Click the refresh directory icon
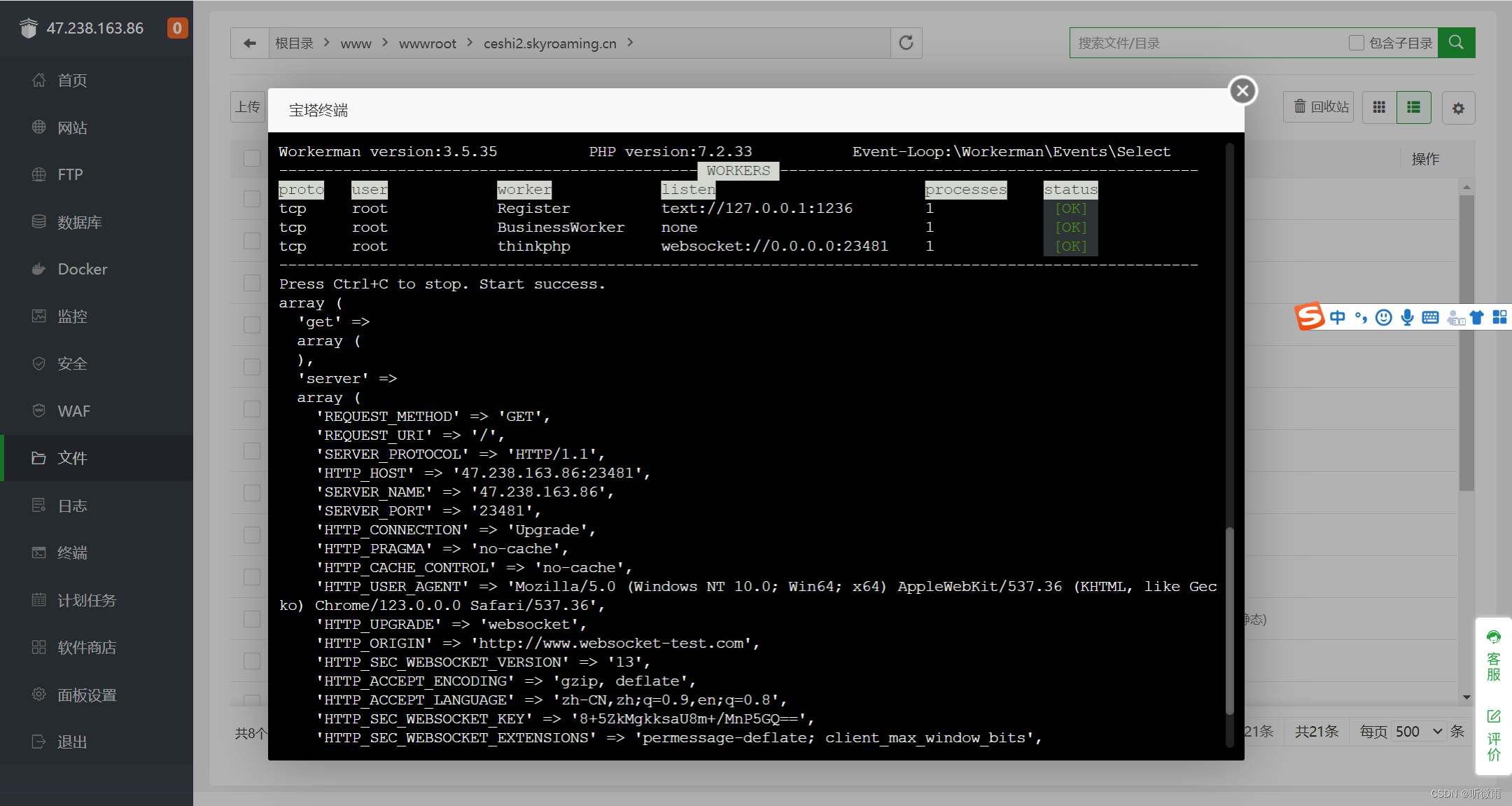This screenshot has height=806, width=1512. 906,43
